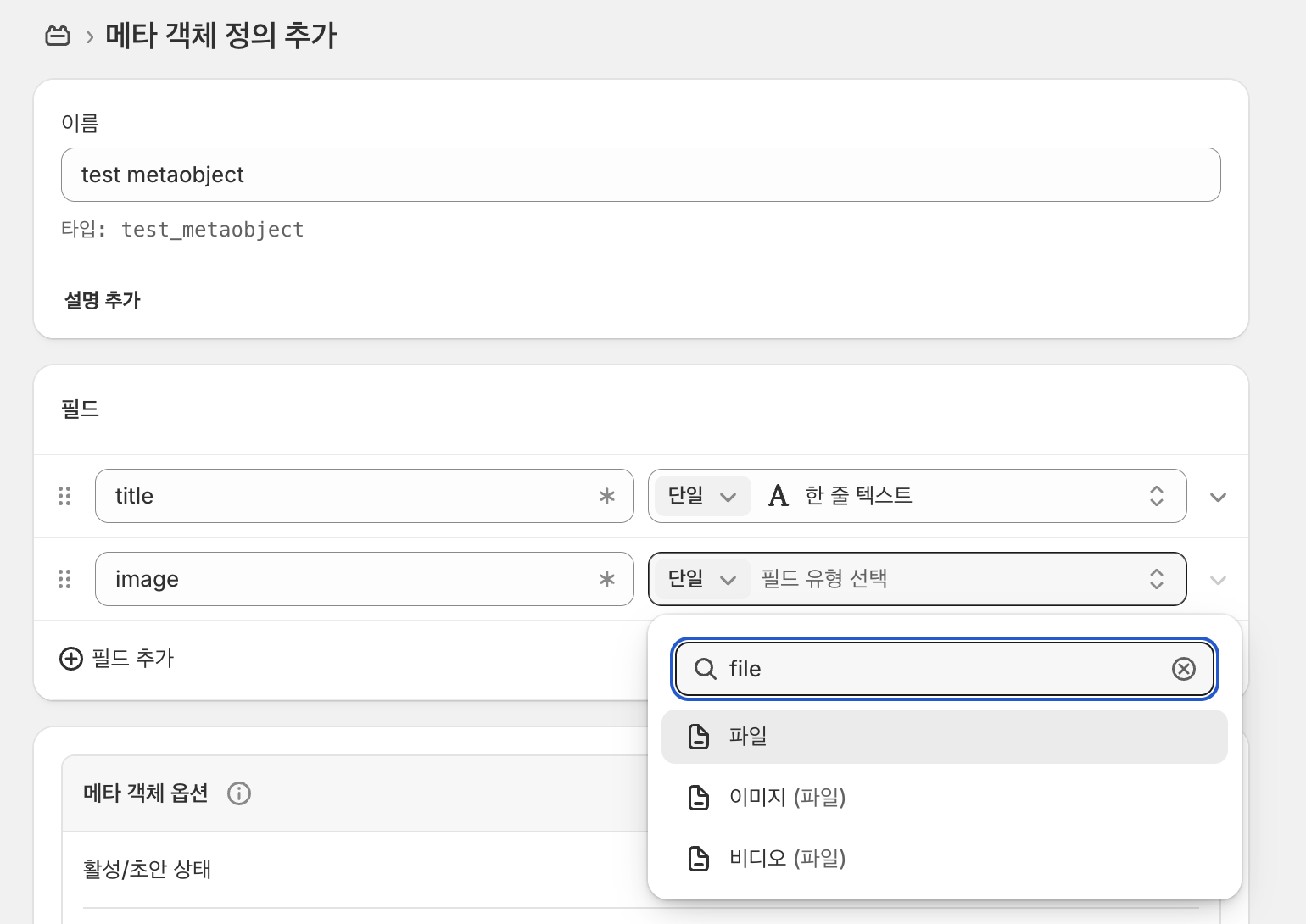Expand the title field row chevron
Screen dimensions: 1306x924
pos(1218,497)
